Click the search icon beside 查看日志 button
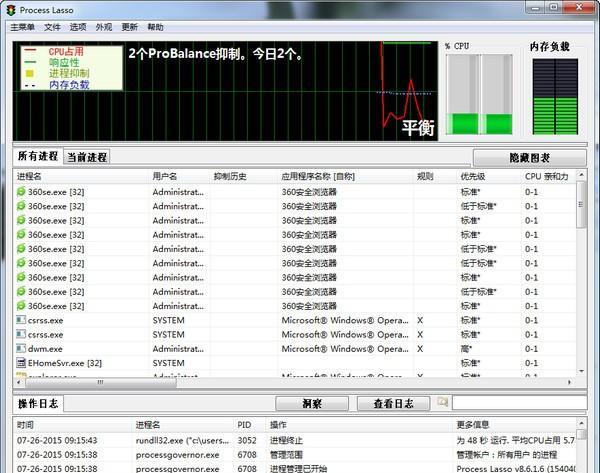Image resolution: width=600 pixels, height=473 pixels. tap(443, 402)
